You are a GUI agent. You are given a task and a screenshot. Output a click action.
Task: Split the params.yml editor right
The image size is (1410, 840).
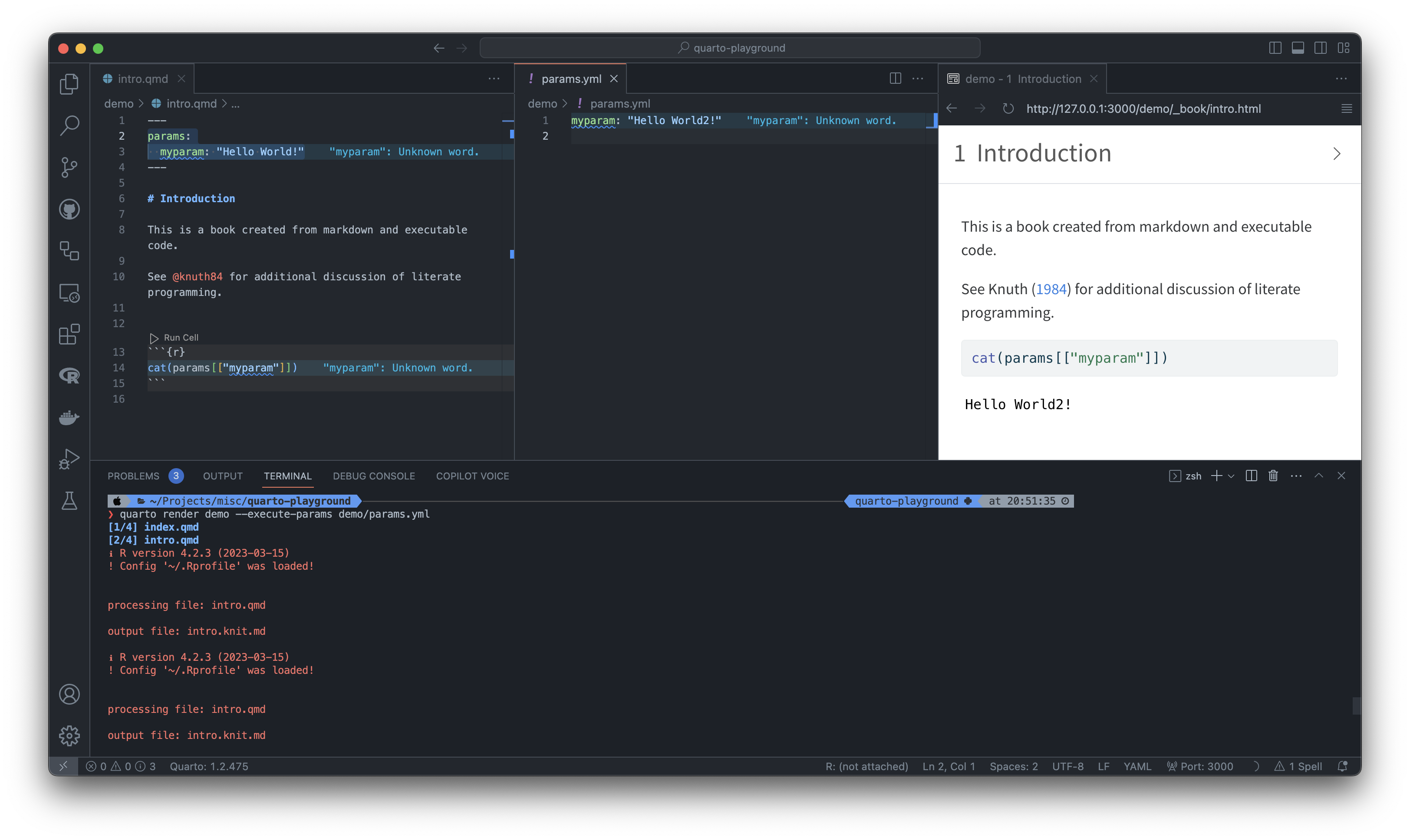point(895,79)
